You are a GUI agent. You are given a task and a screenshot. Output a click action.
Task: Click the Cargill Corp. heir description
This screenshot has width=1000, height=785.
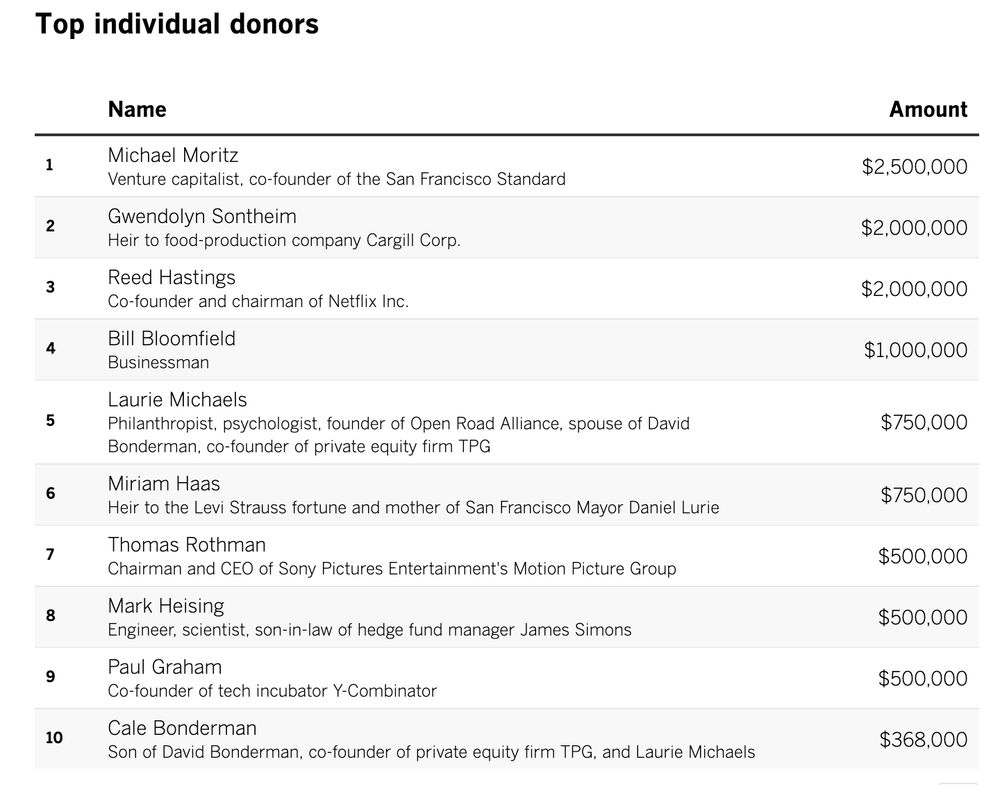[x=284, y=240]
